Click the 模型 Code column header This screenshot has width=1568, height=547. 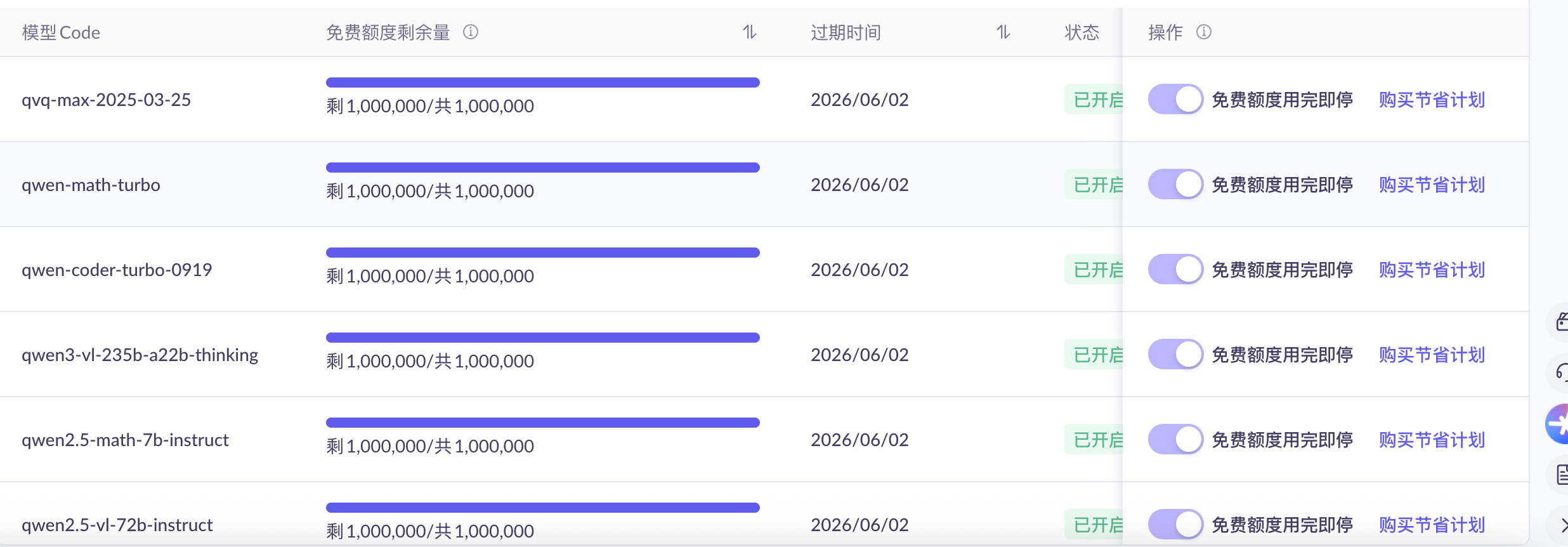(61, 32)
